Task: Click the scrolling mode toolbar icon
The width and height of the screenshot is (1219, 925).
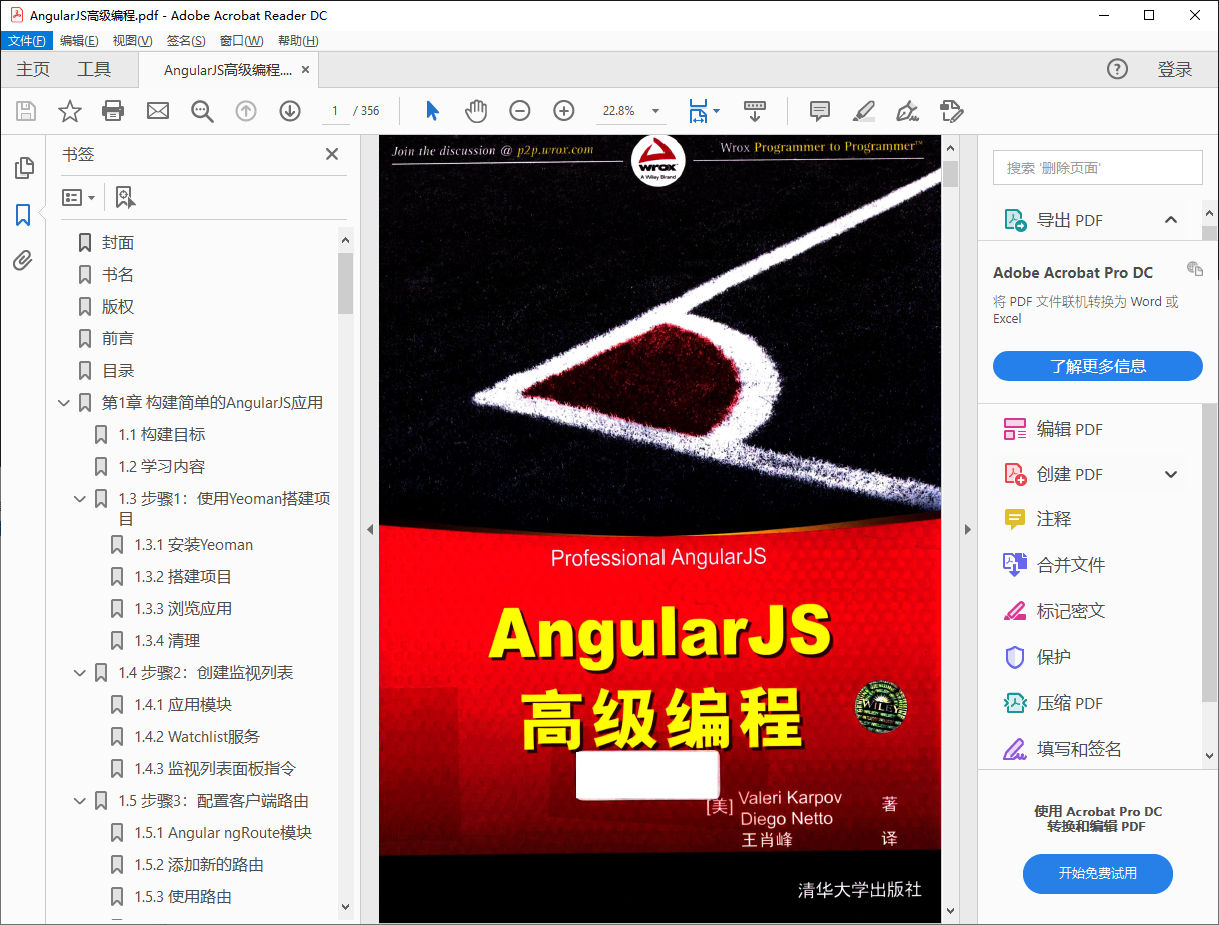Action: [x=755, y=111]
